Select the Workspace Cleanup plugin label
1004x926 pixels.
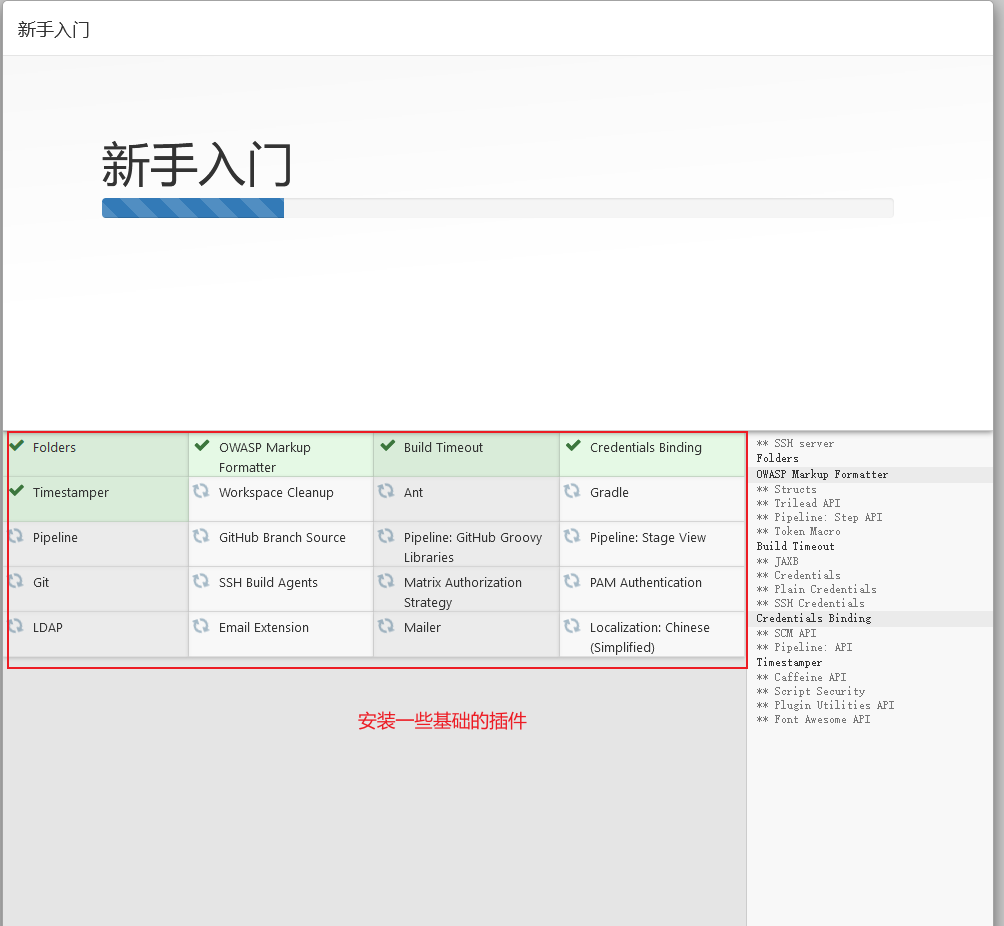tap(276, 492)
